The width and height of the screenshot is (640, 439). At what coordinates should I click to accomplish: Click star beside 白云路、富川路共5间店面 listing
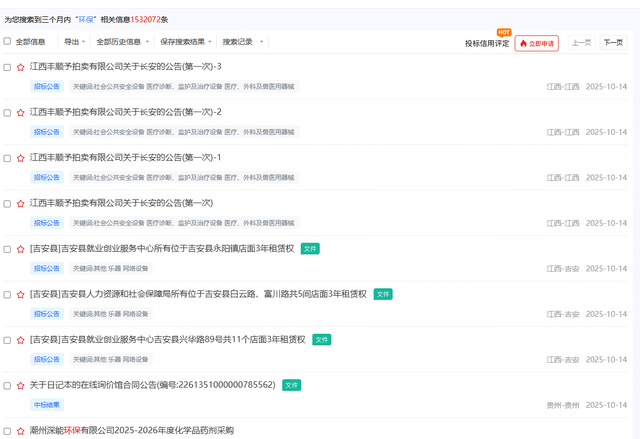[x=20, y=295]
